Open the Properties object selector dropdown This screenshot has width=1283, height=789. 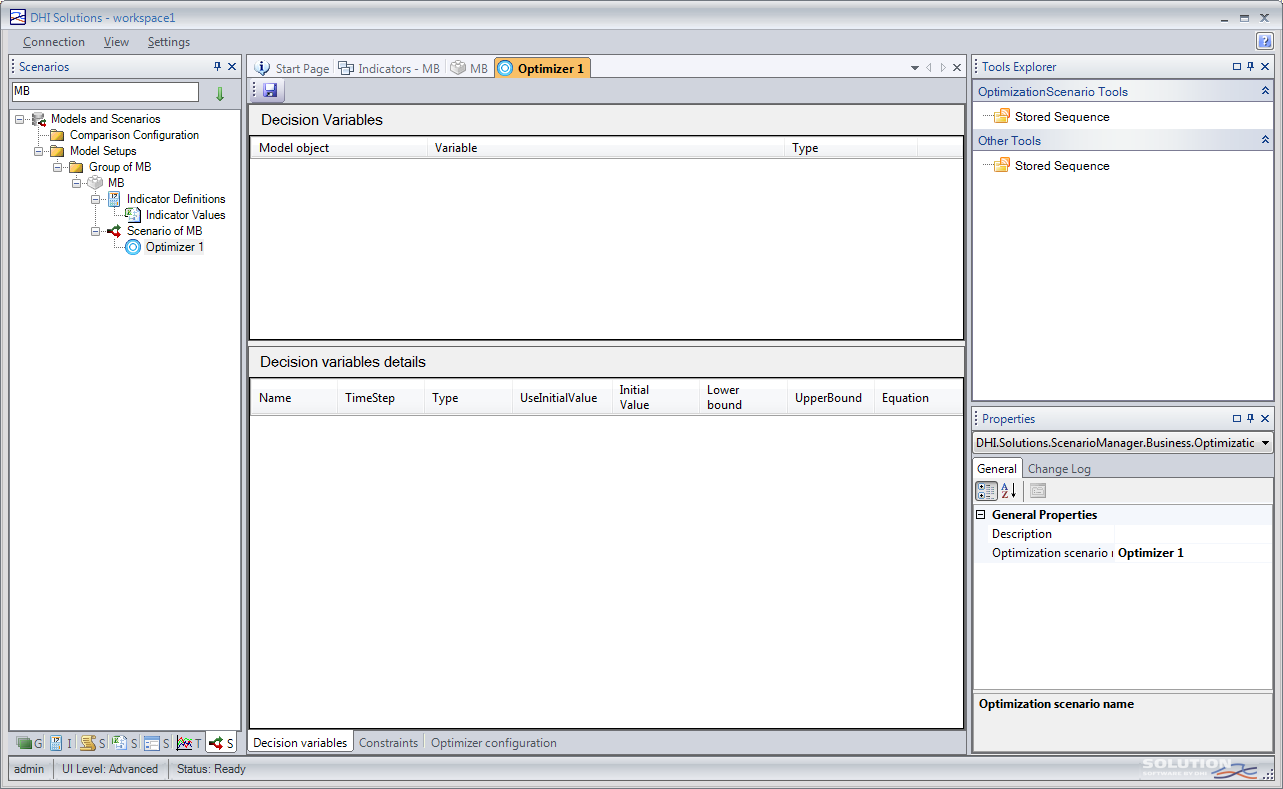click(1267, 442)
